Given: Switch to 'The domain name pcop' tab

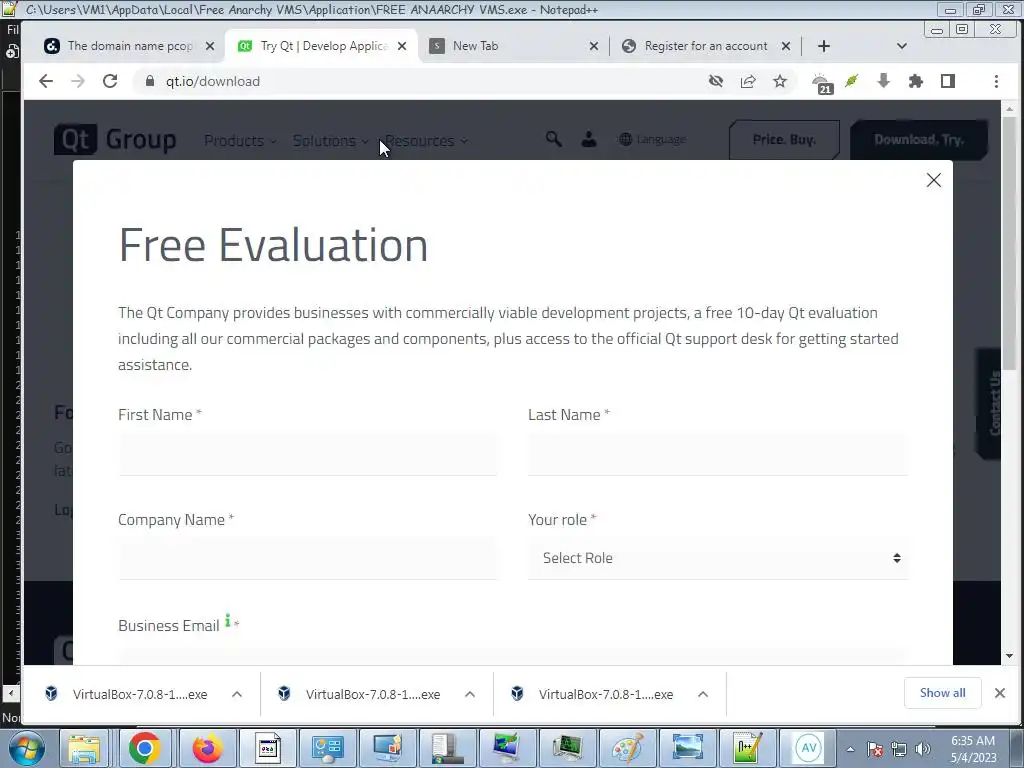Looking at the screenshot, I should [x=129, y=46].
